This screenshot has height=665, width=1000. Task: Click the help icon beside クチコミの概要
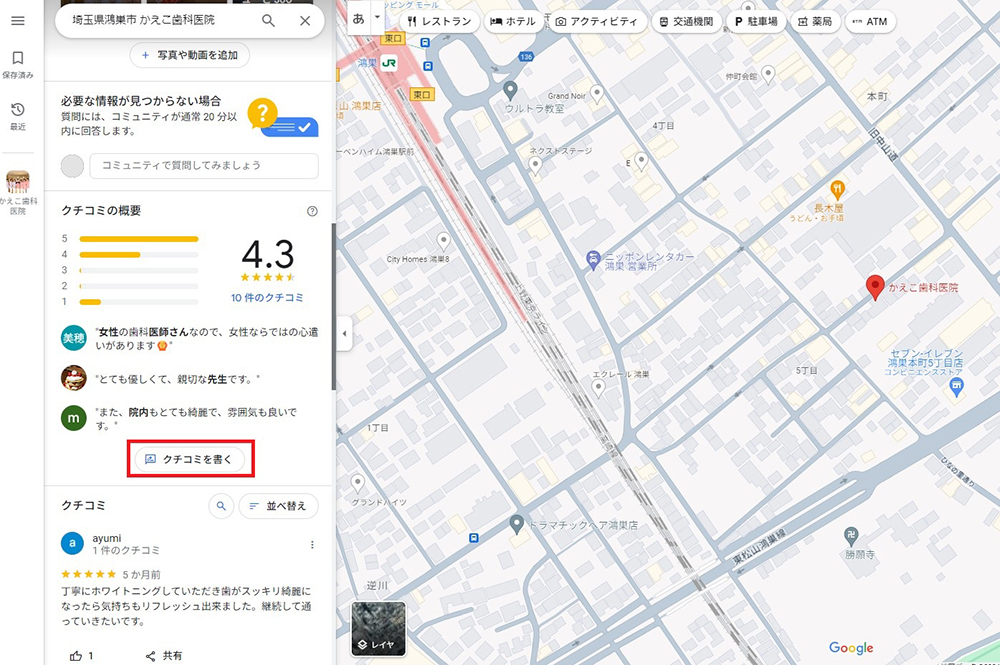[312, 211]
